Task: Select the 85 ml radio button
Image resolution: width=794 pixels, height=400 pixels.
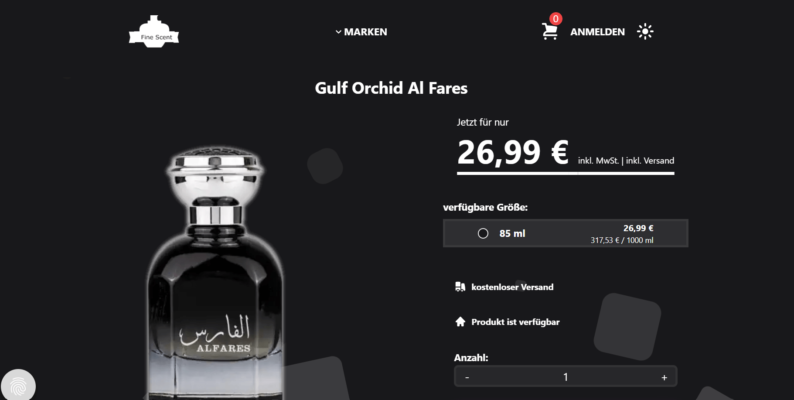Action: click(483, 233)
